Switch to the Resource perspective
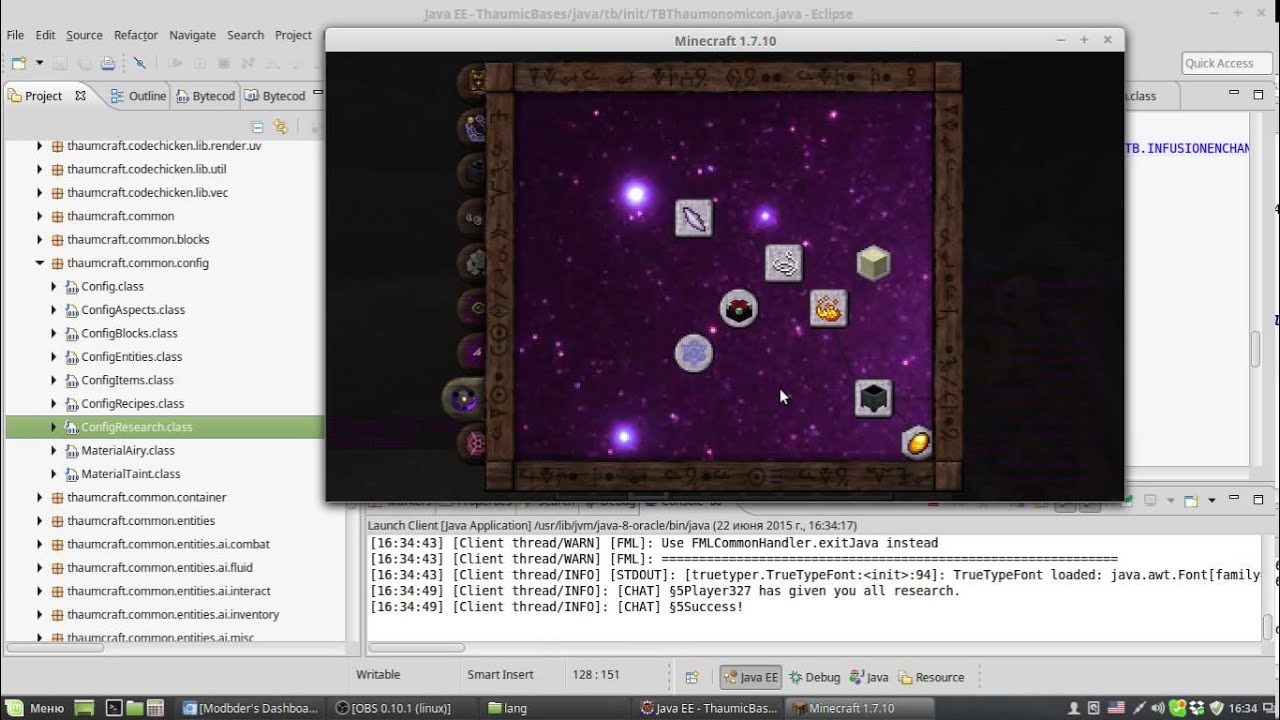 point(931,677)
